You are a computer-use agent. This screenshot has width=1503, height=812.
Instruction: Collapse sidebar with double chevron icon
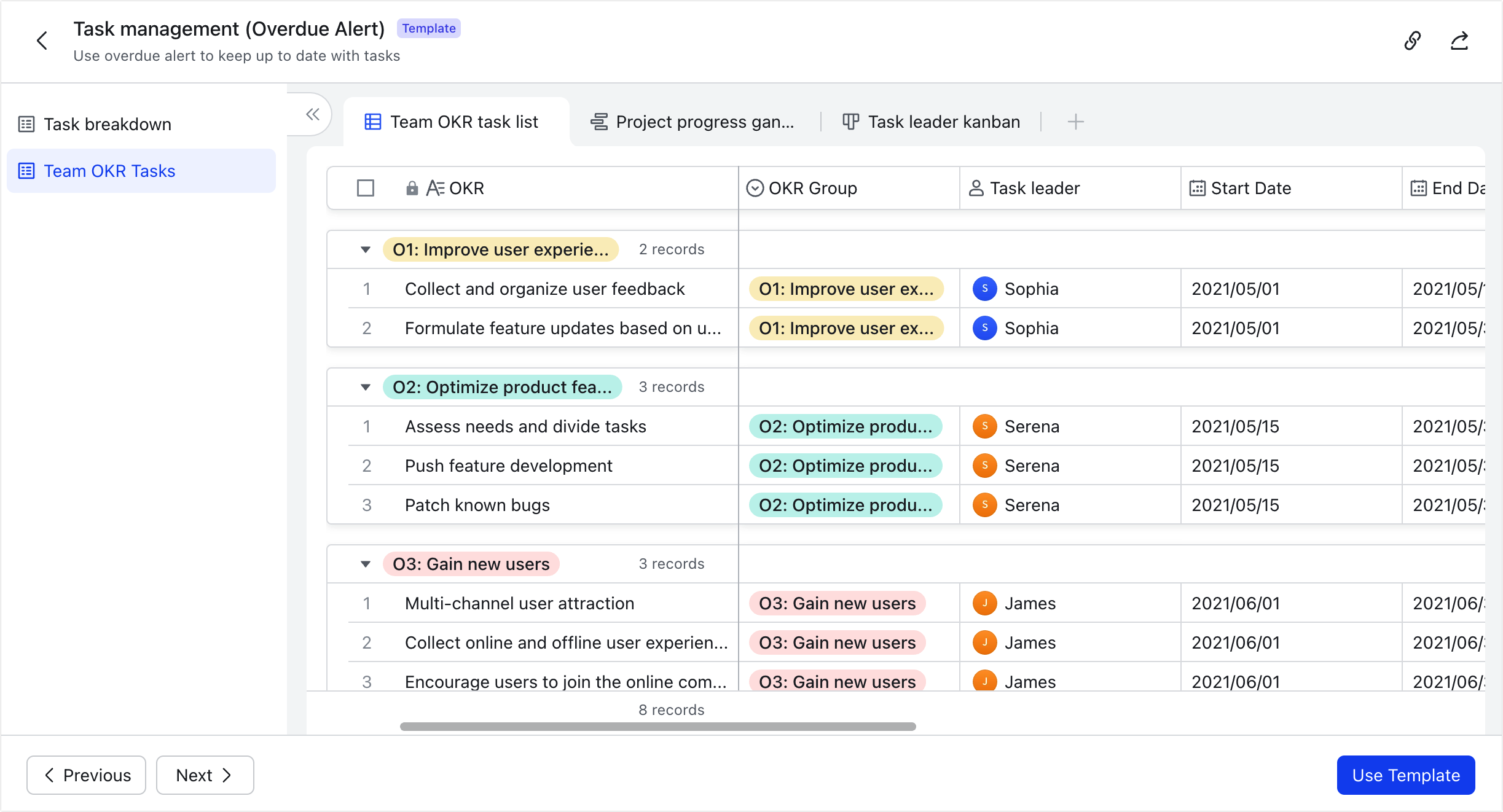[x=313, y=114]
